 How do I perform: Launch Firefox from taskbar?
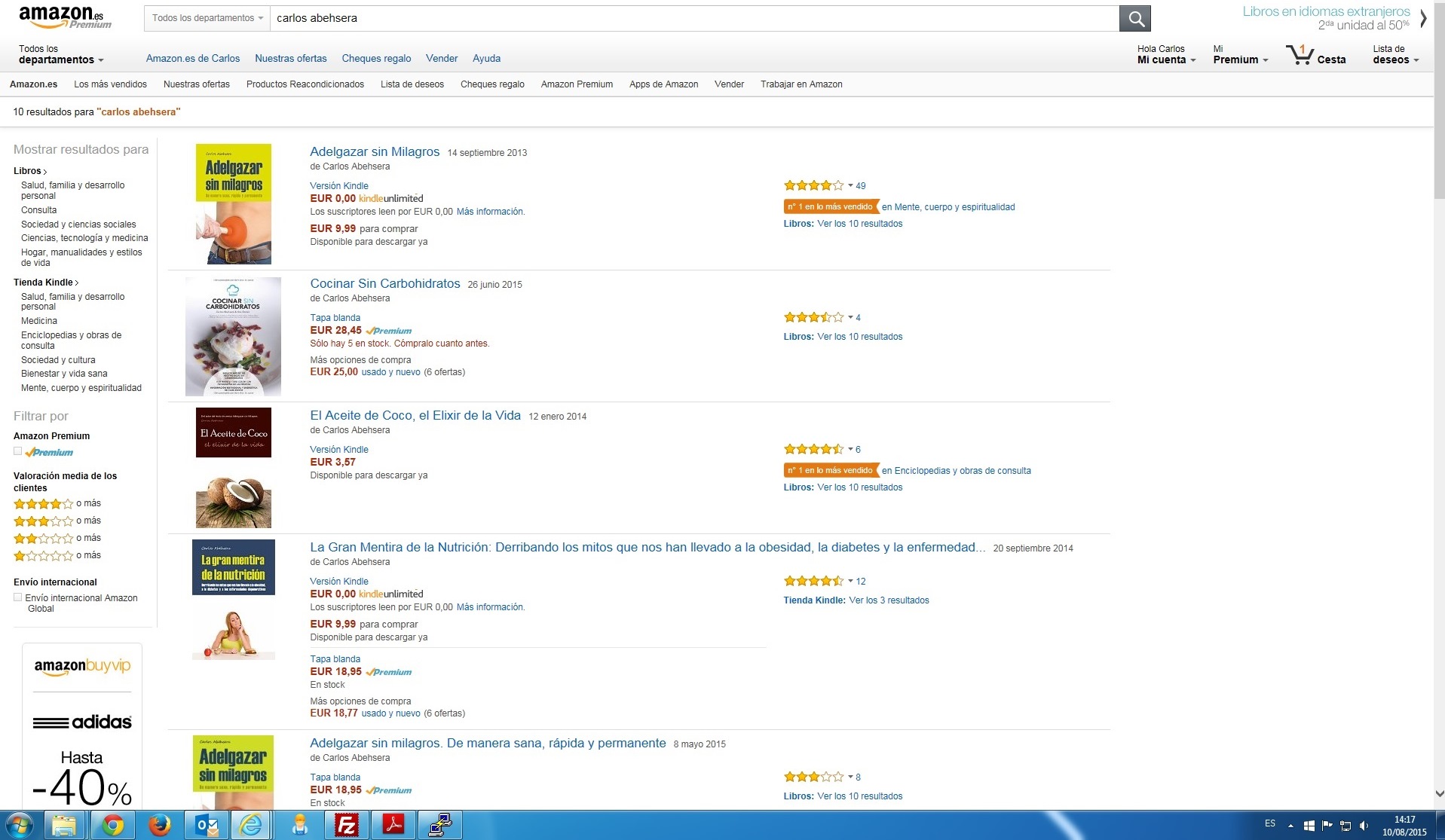(159, 826)
